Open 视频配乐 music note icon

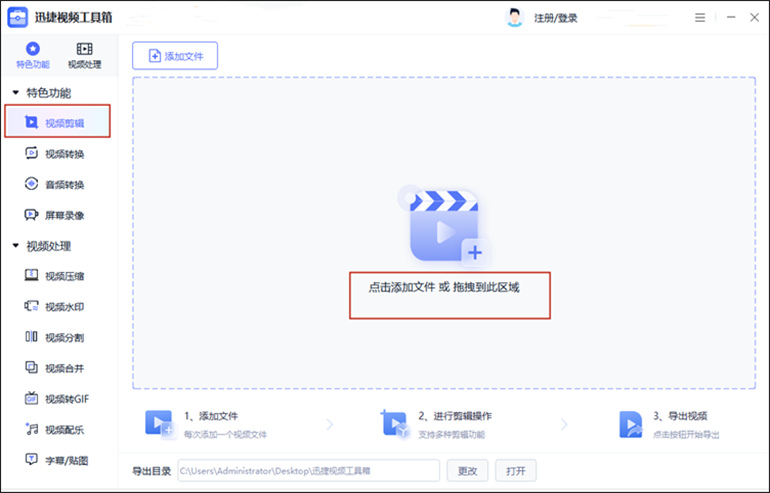click(x=31, y=429)
